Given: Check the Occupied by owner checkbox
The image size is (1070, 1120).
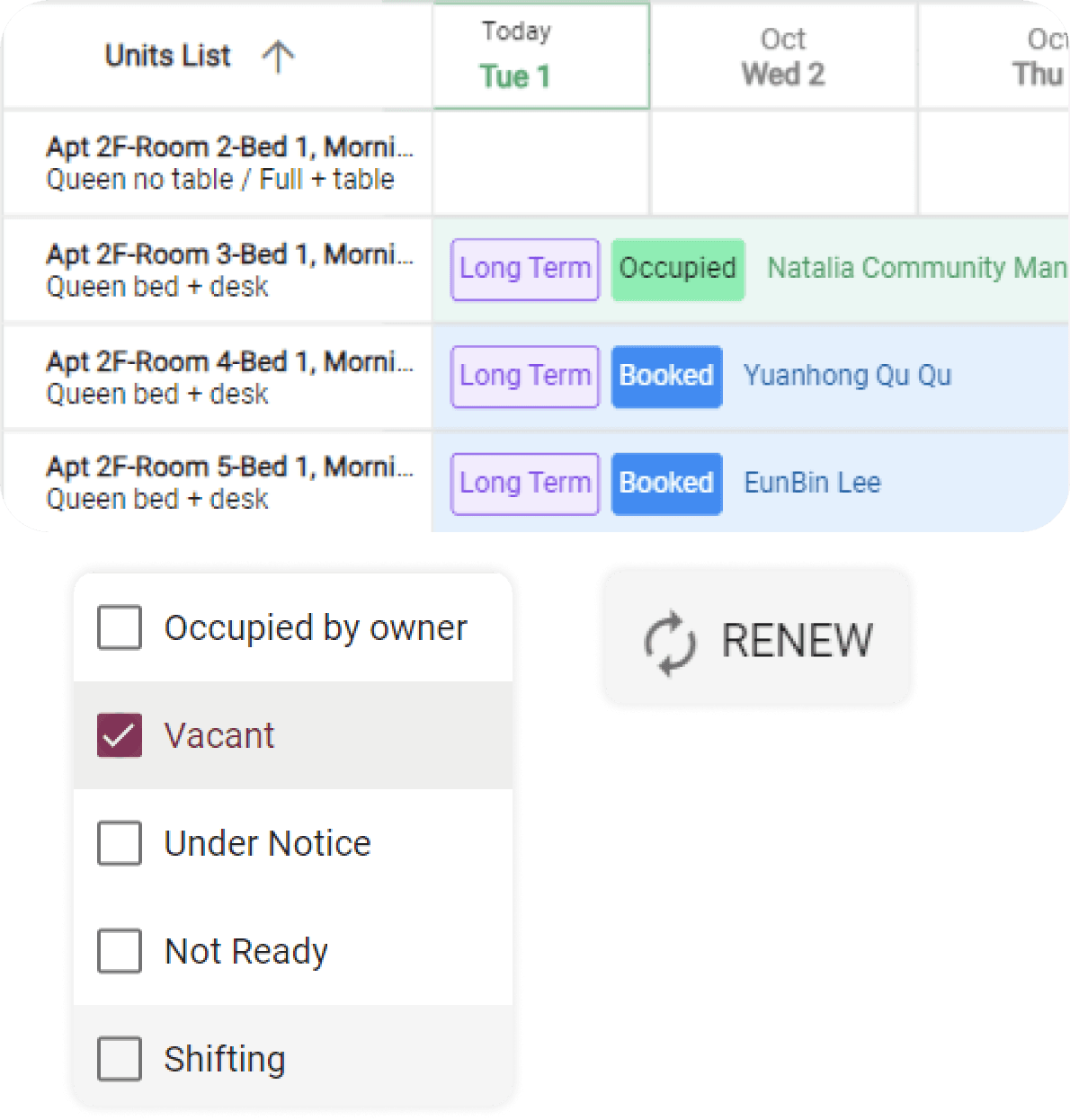Looking at the screenshot, I should (x=120, y=627).
